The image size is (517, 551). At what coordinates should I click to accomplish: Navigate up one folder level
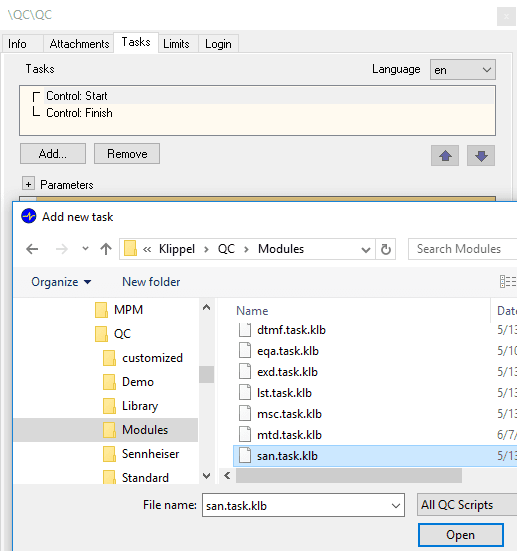point(106,249)
